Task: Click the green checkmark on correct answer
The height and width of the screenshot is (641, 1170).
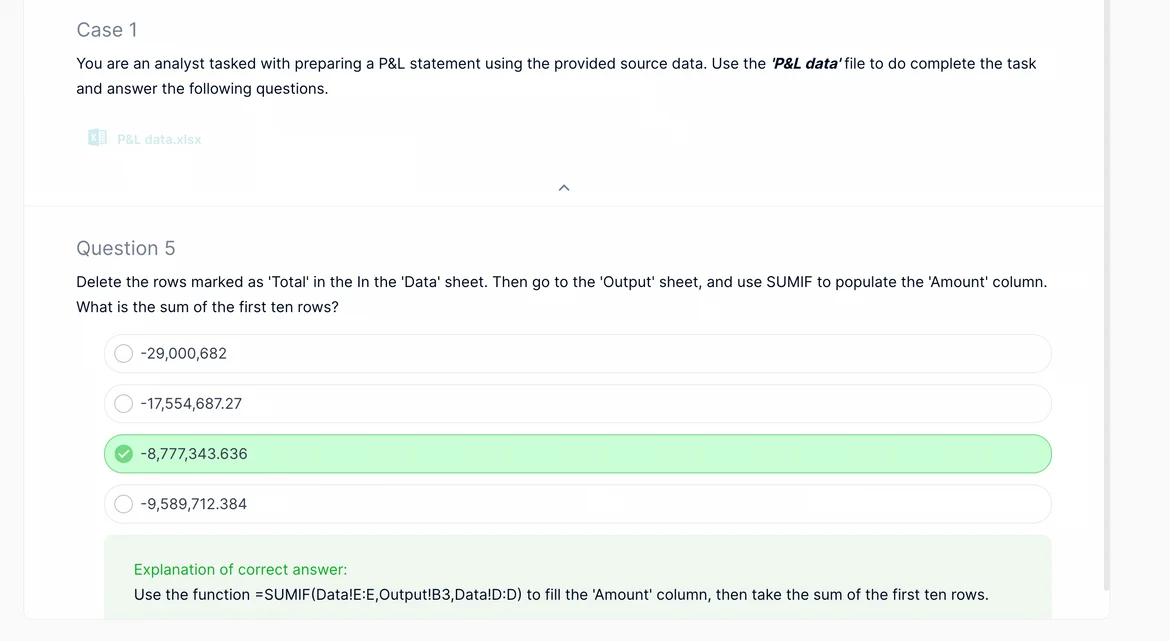Action: pyautogui.click(x=124, y=454)
